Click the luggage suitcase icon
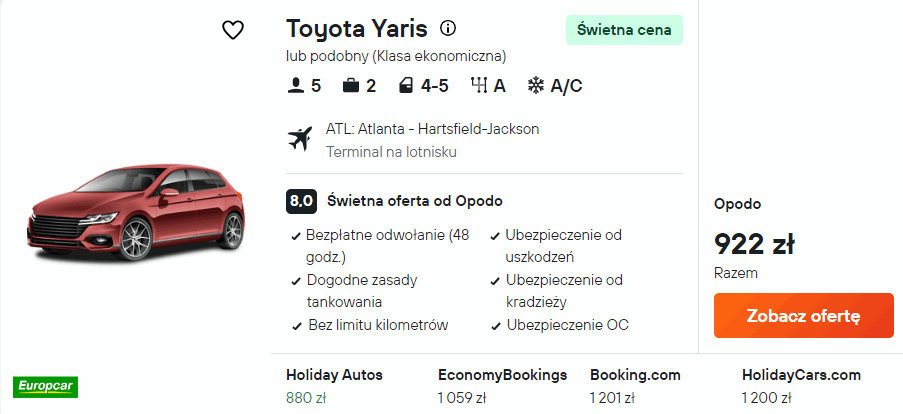This screenshot has width=903, height=414. click(350, 86)
